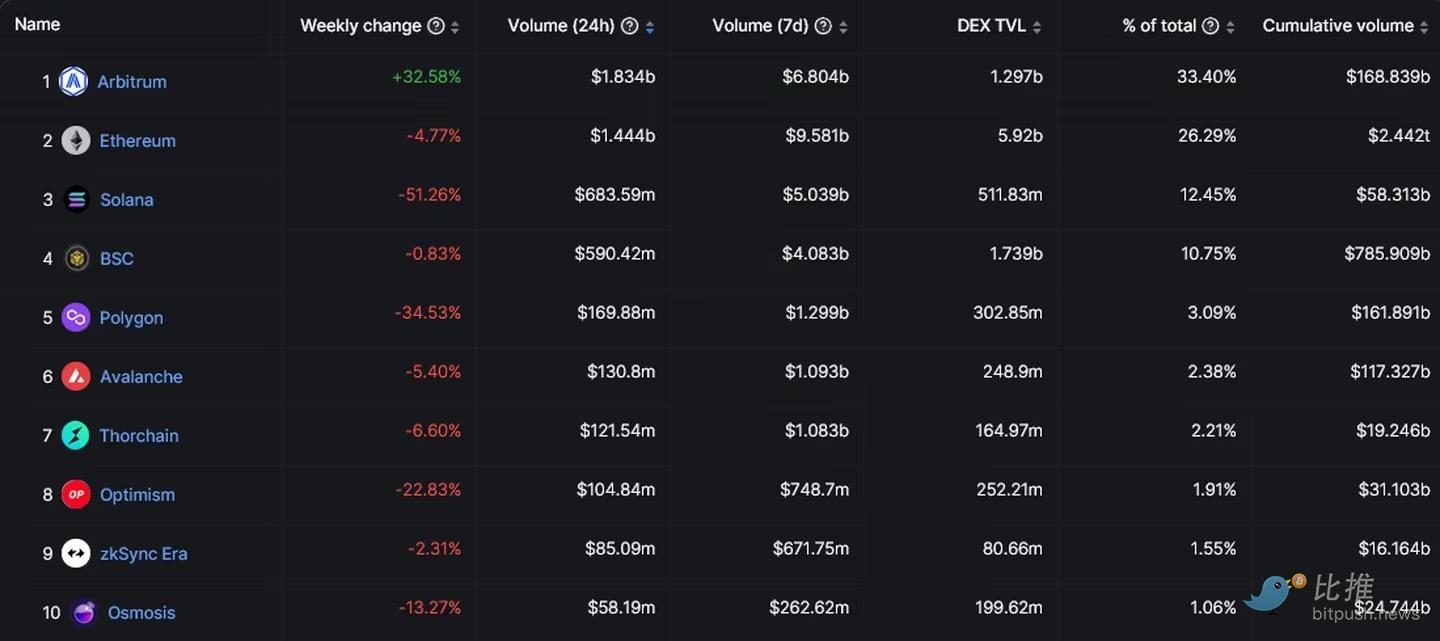Click the zkSync Era logo icon
This screenshot has width=1440, height=641.
coord(76,554)
